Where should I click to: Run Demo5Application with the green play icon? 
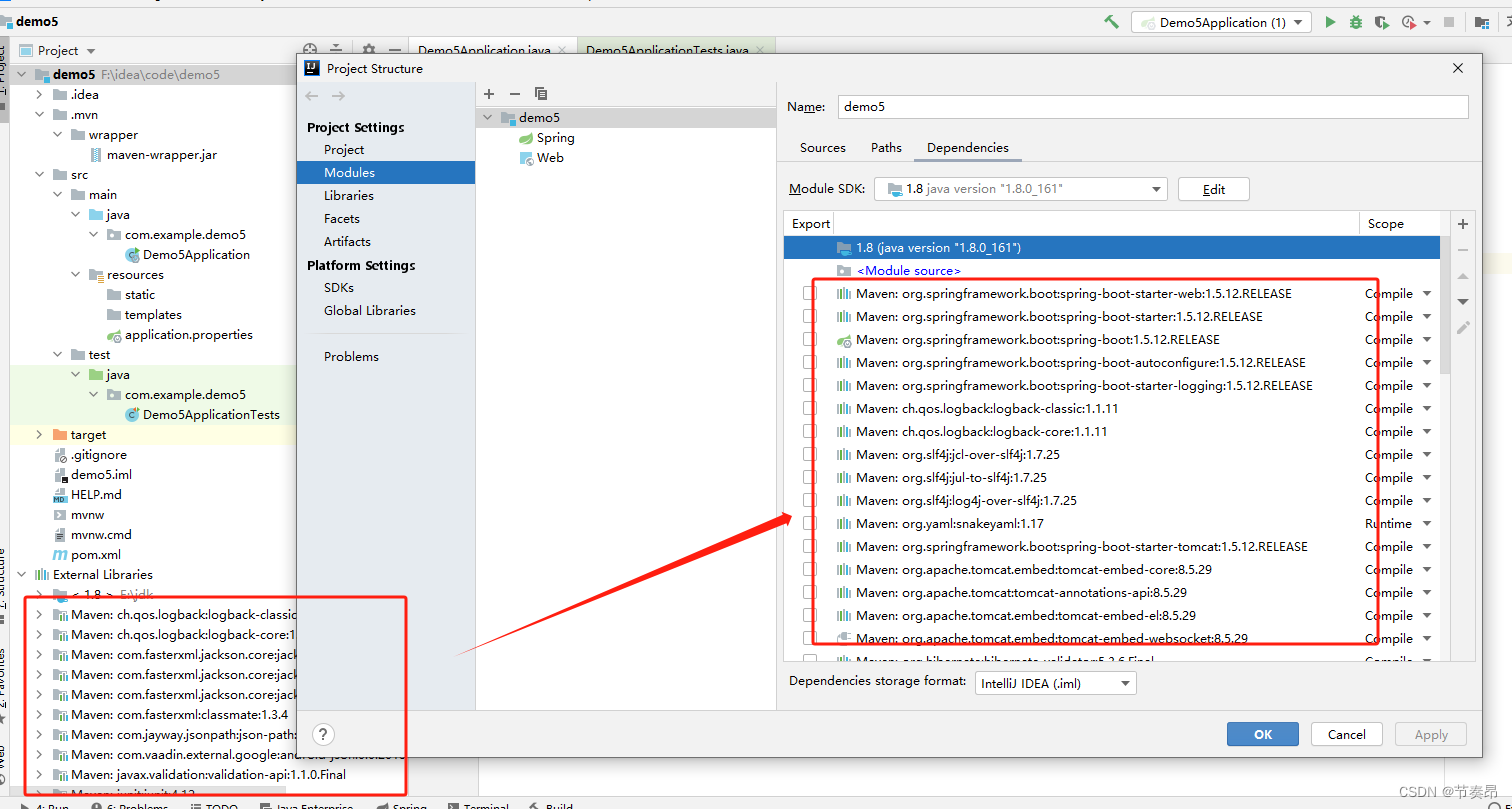click(1330, 22)
